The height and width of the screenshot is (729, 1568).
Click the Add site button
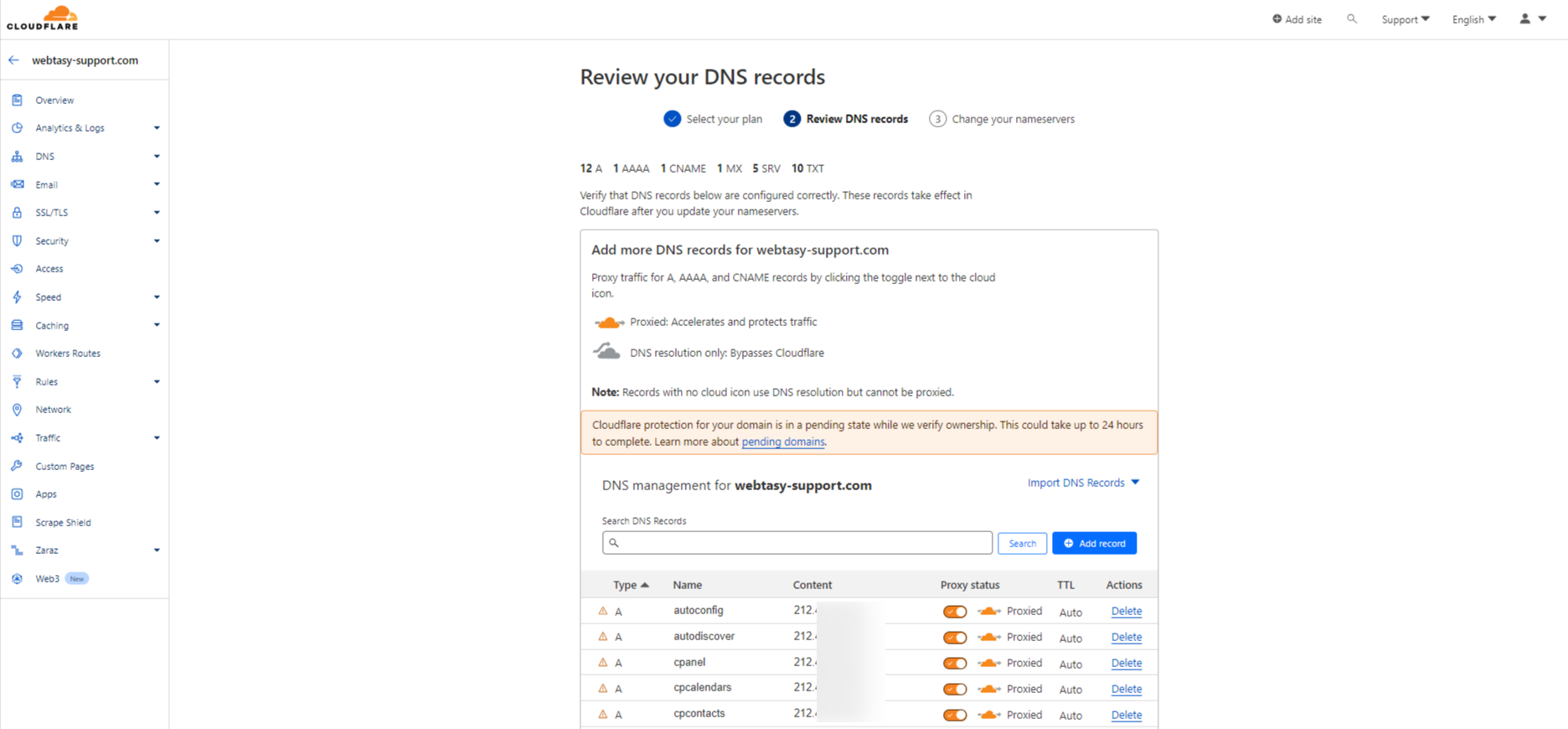coord(1297,19)
